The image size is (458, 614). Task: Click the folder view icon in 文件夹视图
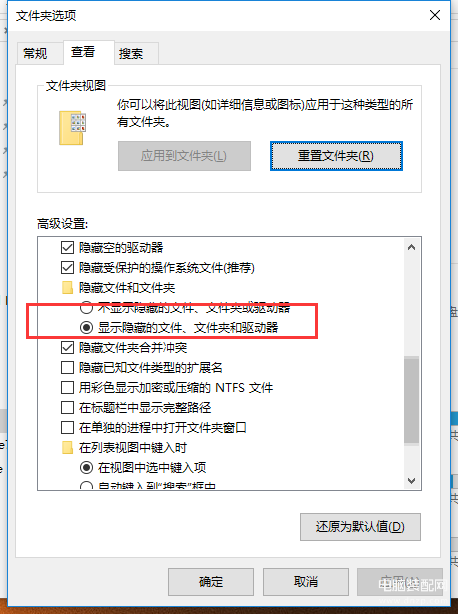pos(72,128)
